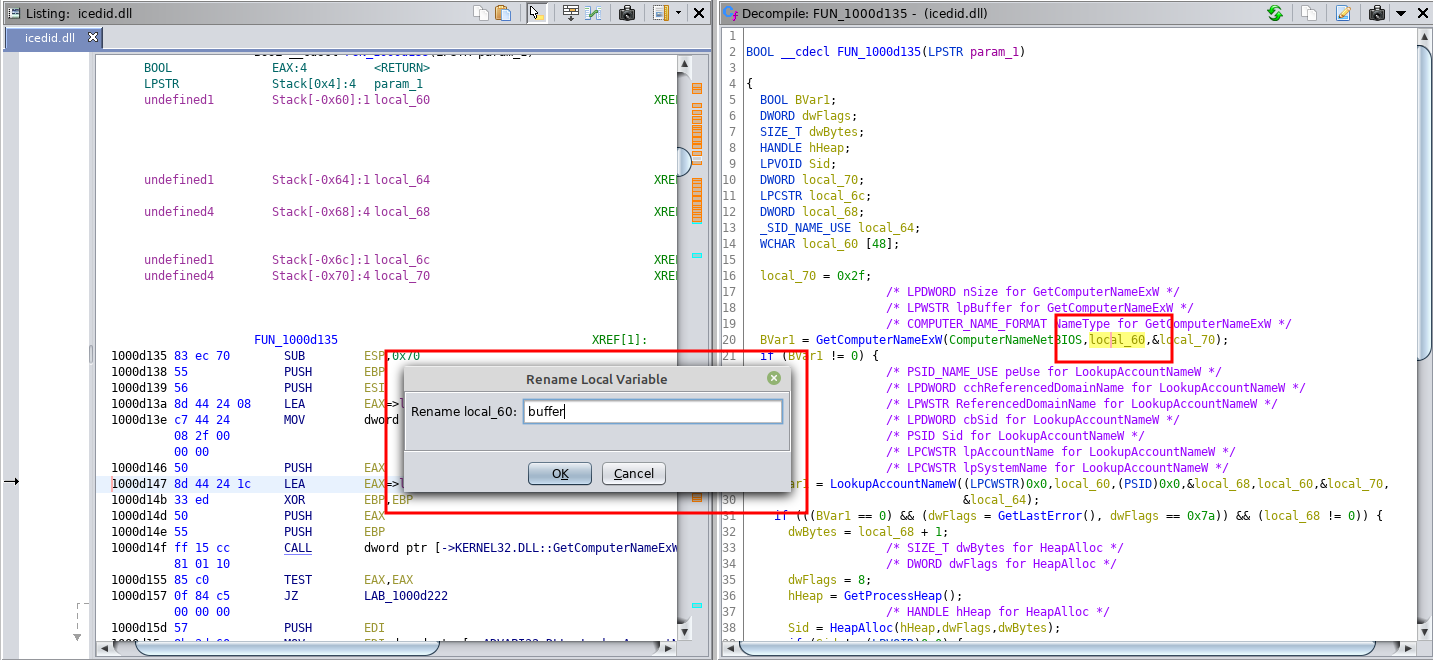Export decompiled function with pencil icon

(1343, 13)
